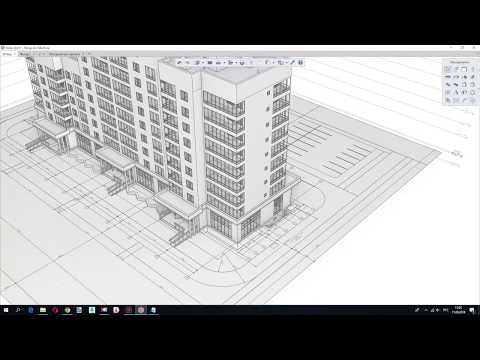Click the red Opera icon on the taskbar

point(55,310)
